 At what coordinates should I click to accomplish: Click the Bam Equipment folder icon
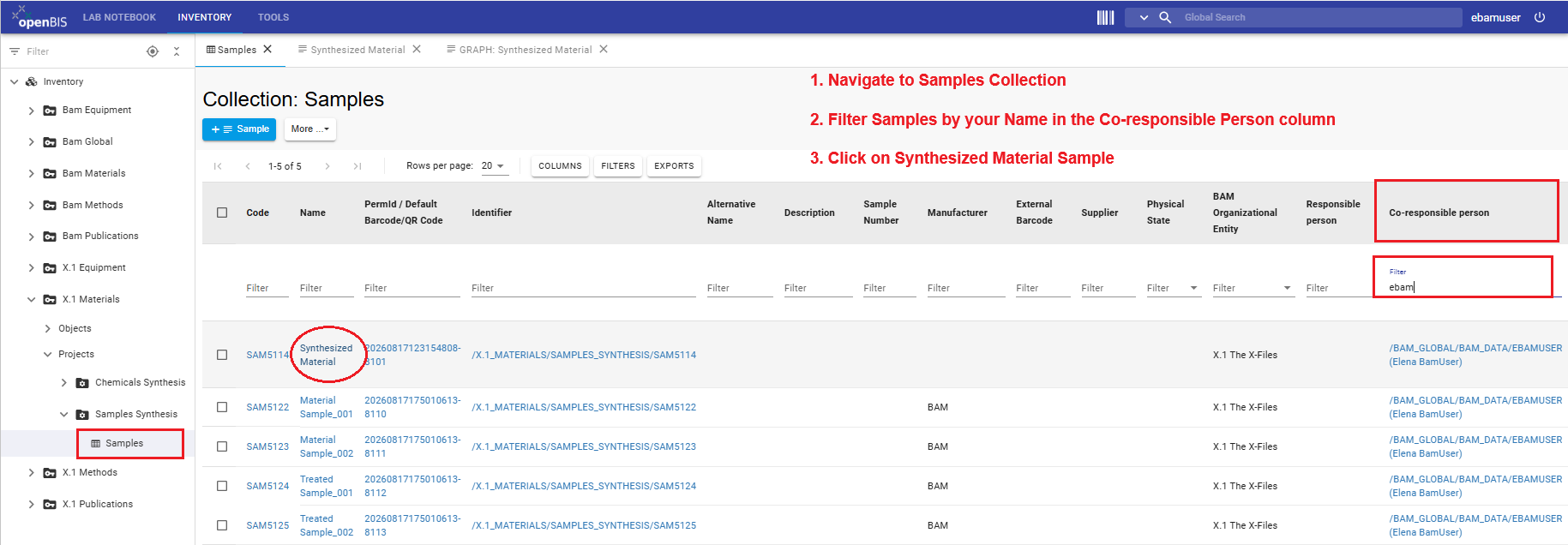(x=50, y=111)
